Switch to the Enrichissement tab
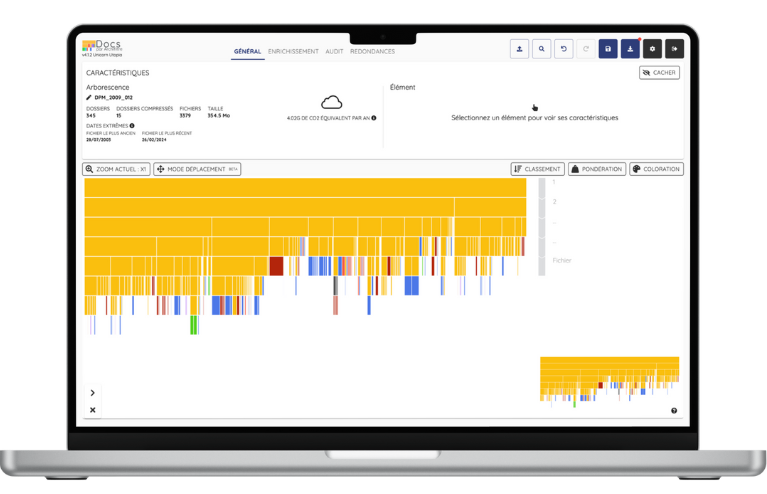Image resolution: width=767 pixels, height=494 pixels. 293,51
